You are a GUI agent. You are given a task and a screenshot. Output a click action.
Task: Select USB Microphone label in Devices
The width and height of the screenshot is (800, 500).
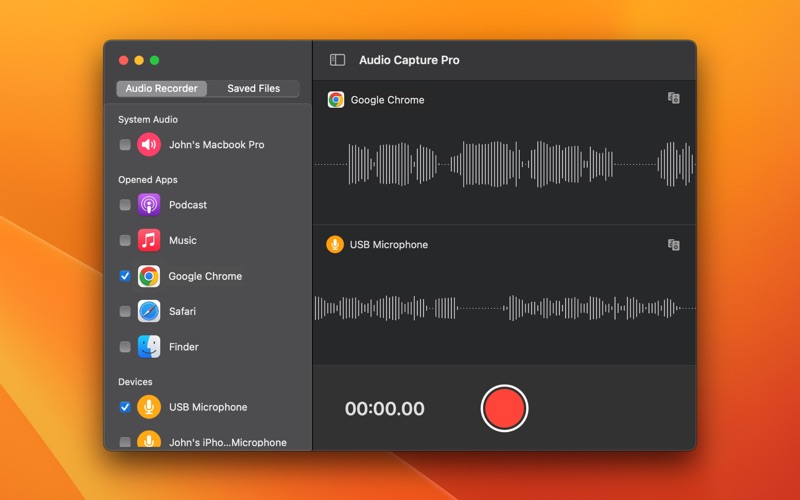click(x=208, y=407)
